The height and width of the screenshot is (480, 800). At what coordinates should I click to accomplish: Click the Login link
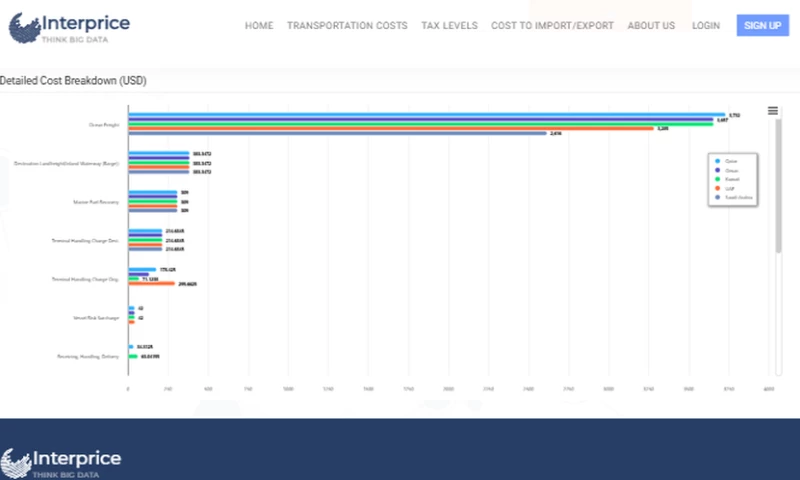[706, 26]
